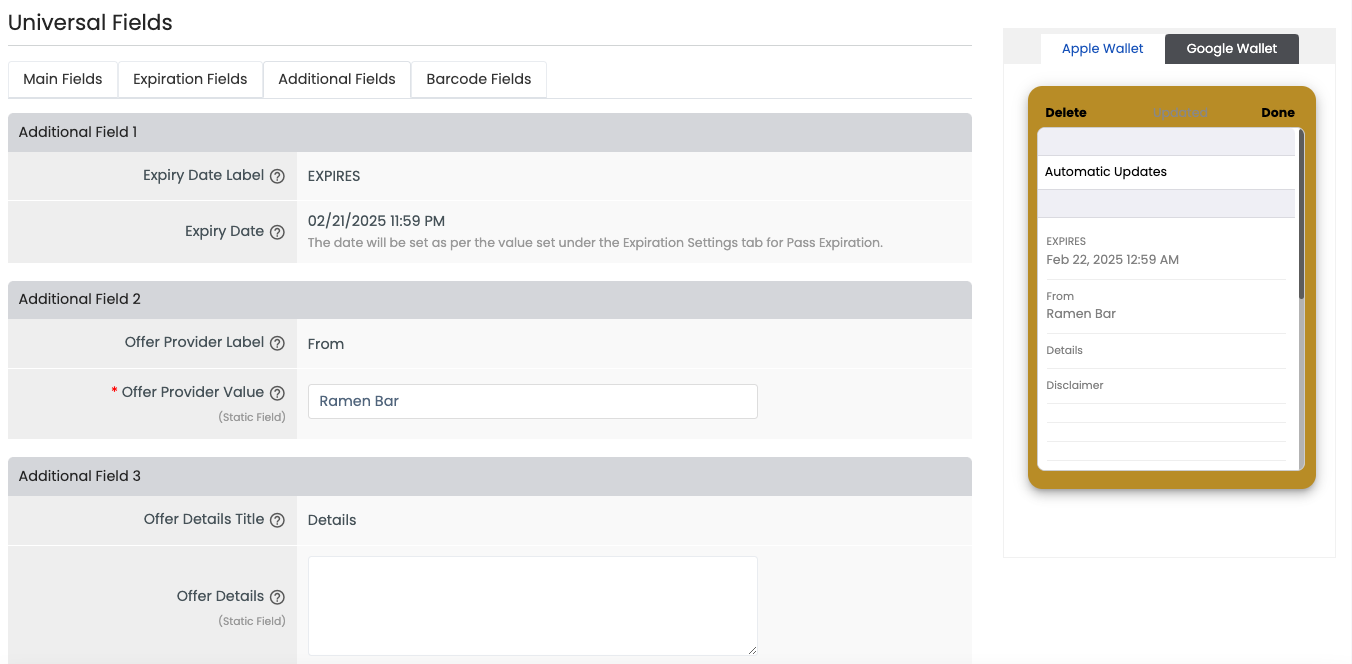The image size is (1352, 664).
Task: Click Done in the pass preview
Action: [x=1278, y=113]
